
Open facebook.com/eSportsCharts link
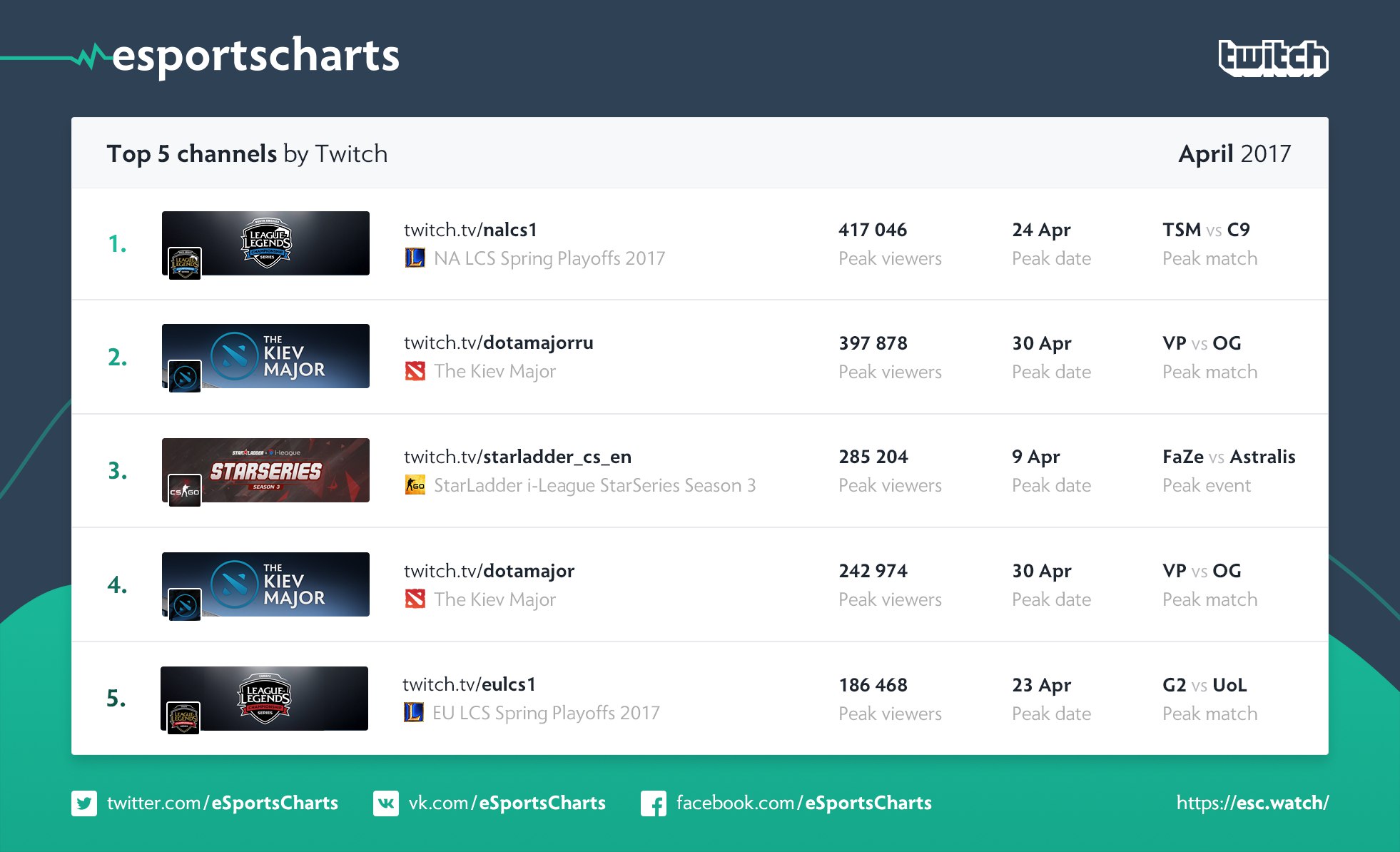[x=803, y=803]
